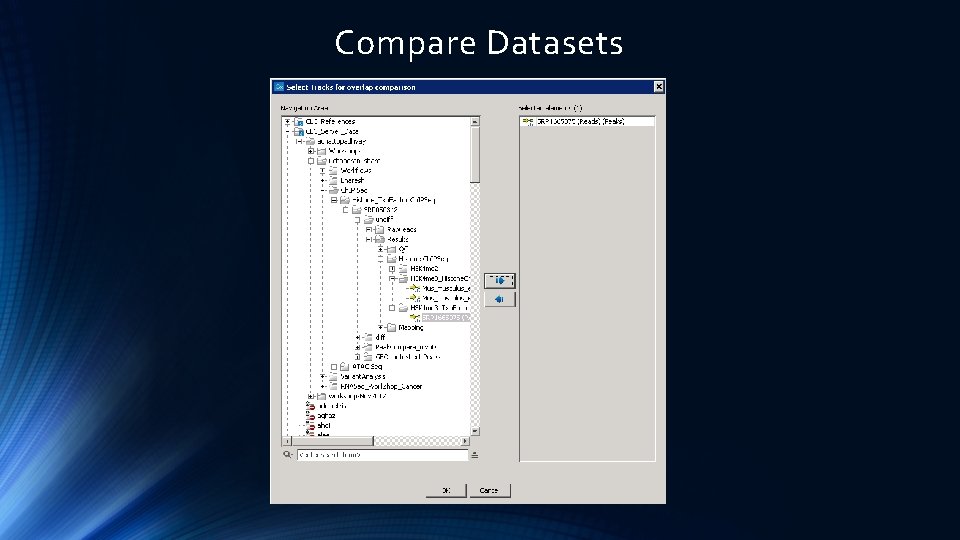
Task: Select the 'diff' tree item
Action: click(x=380, y=337)
